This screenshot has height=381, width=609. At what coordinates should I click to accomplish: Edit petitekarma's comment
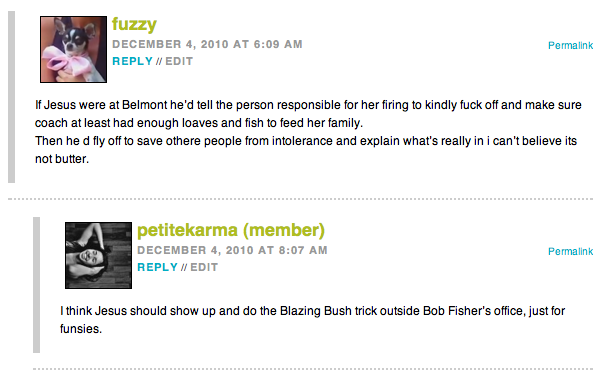204,267
